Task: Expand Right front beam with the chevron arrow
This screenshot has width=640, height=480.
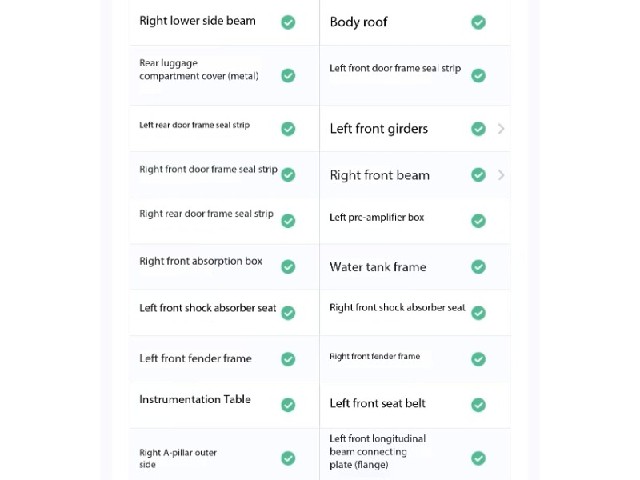Action: click(501, 175)
